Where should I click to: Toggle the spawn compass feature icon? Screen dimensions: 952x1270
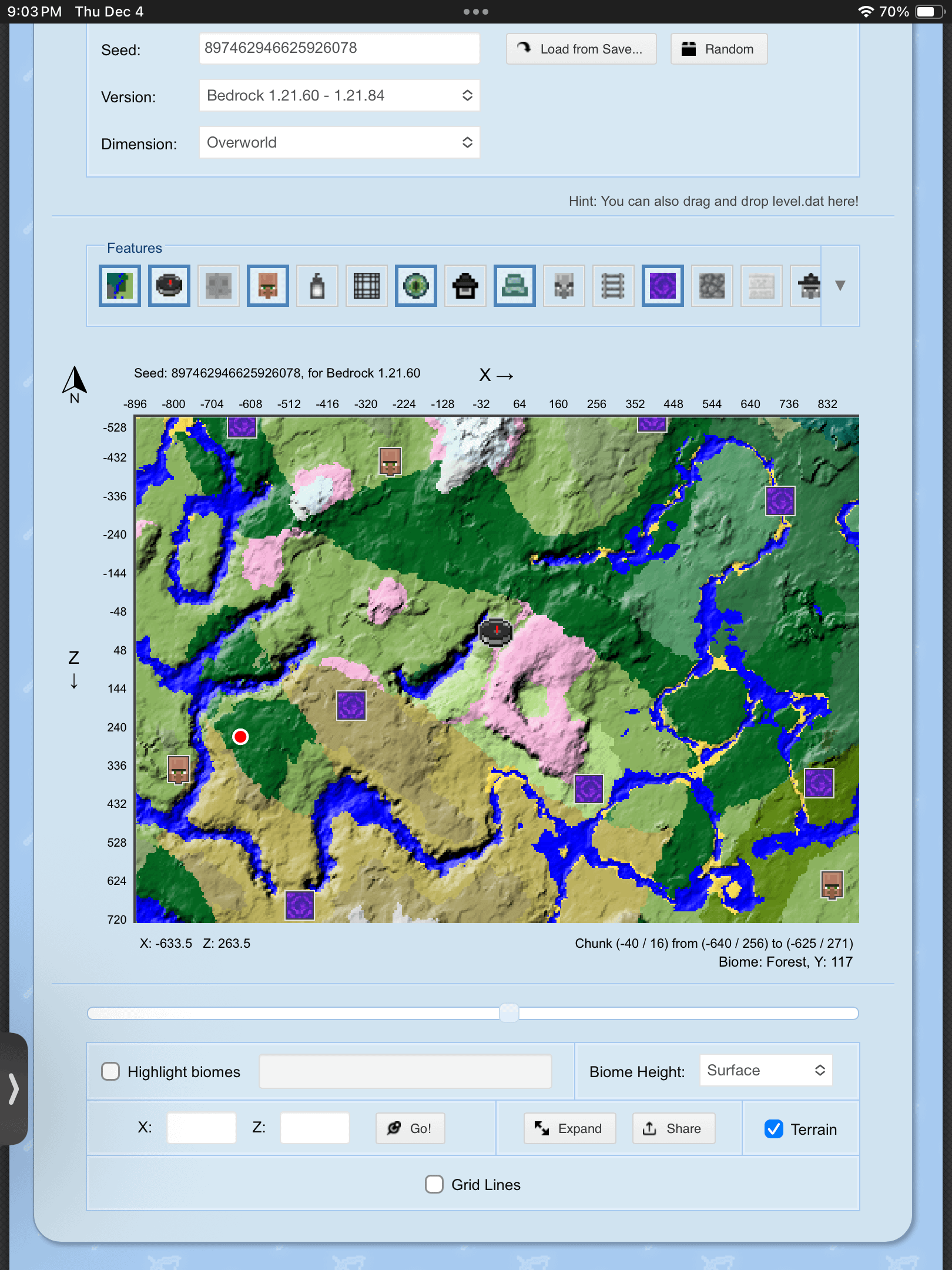(169, 286)
